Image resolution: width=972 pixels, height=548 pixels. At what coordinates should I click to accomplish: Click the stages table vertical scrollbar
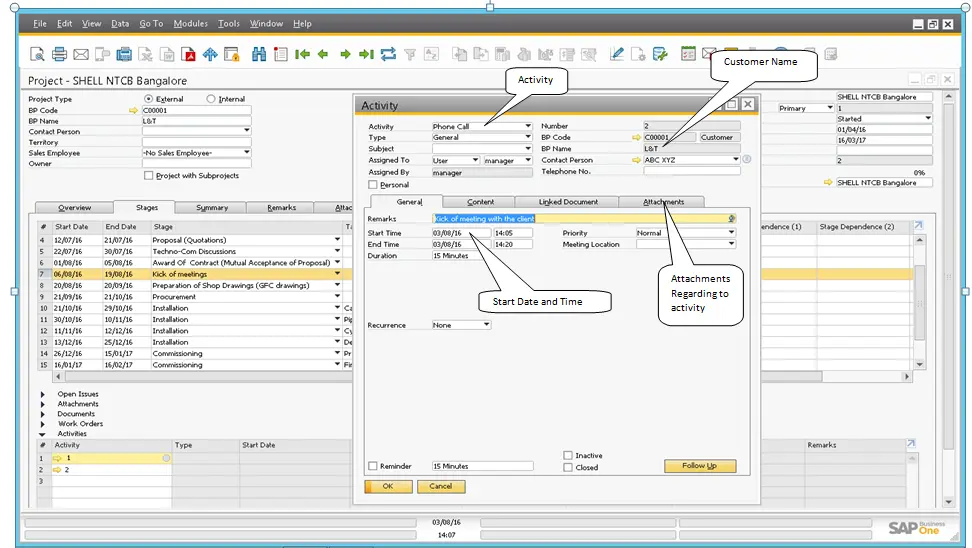[920, 302]
